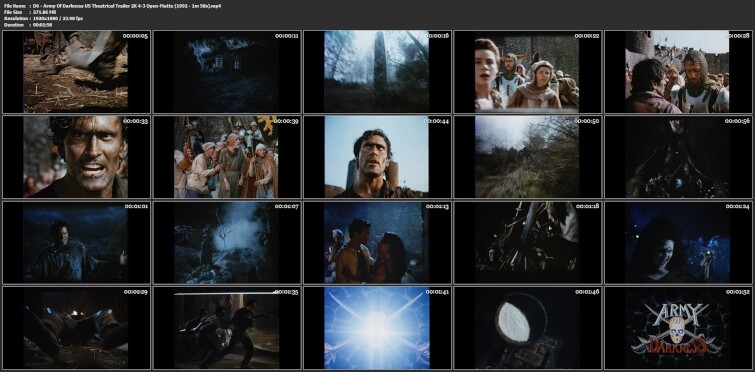Open the night fight frame at 00:01:35
The width and height of the screenshot is (755, 372).
click(x=227, y=328)
